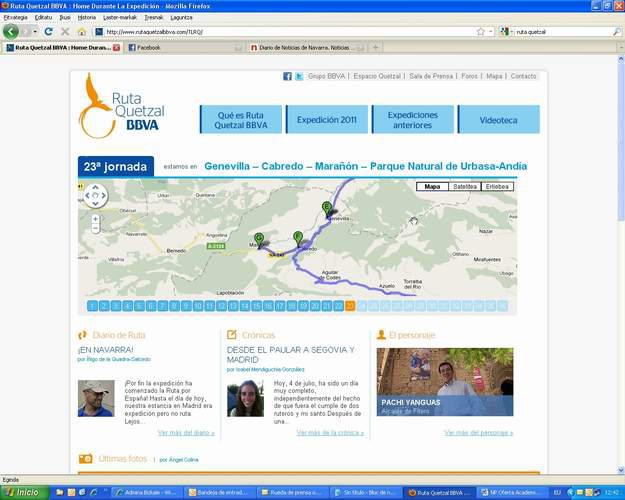Go back with the green back arrow
Image resolution: width=625 pixels, height=500 pixels.
click(x=11, y=31)
